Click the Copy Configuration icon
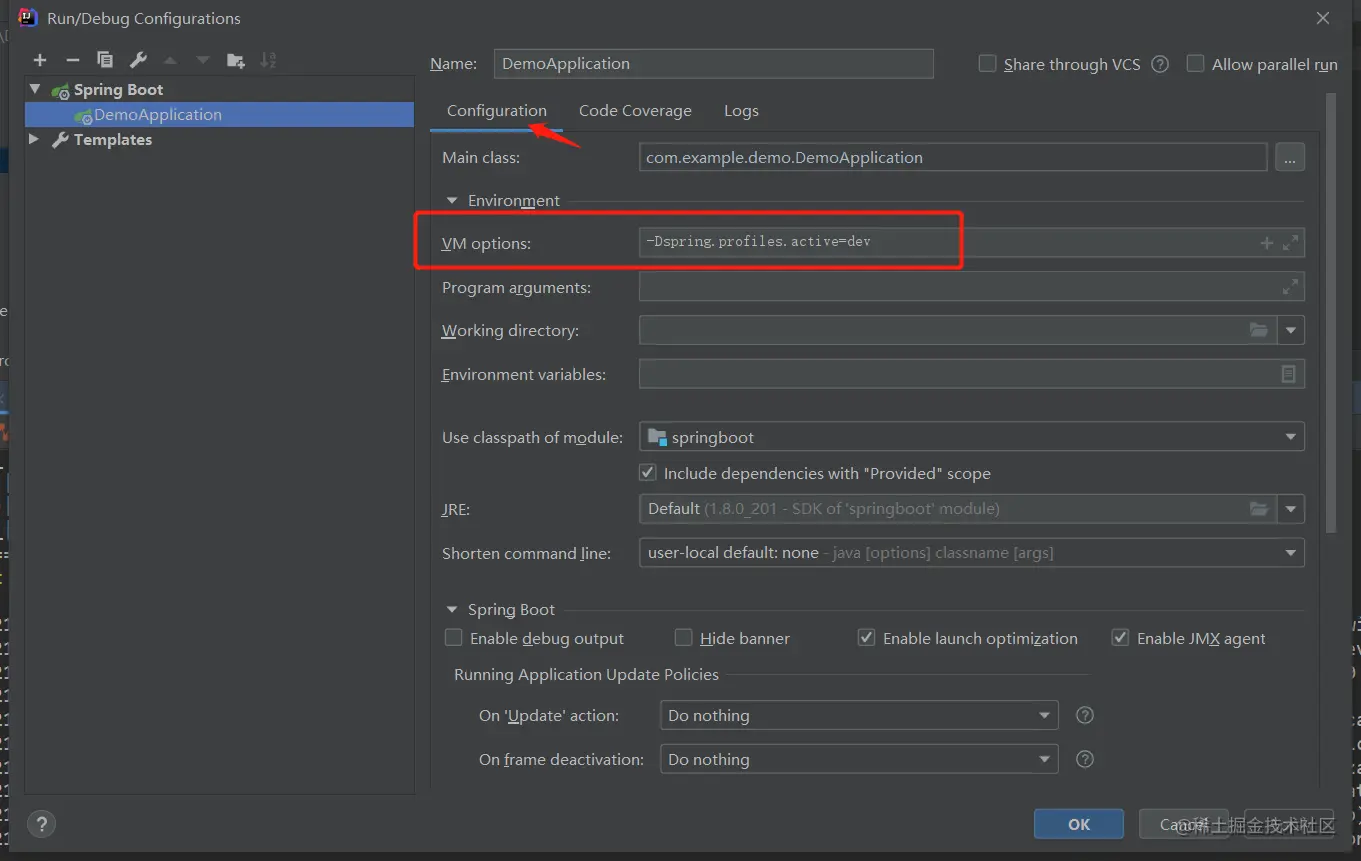 point(105,60)
